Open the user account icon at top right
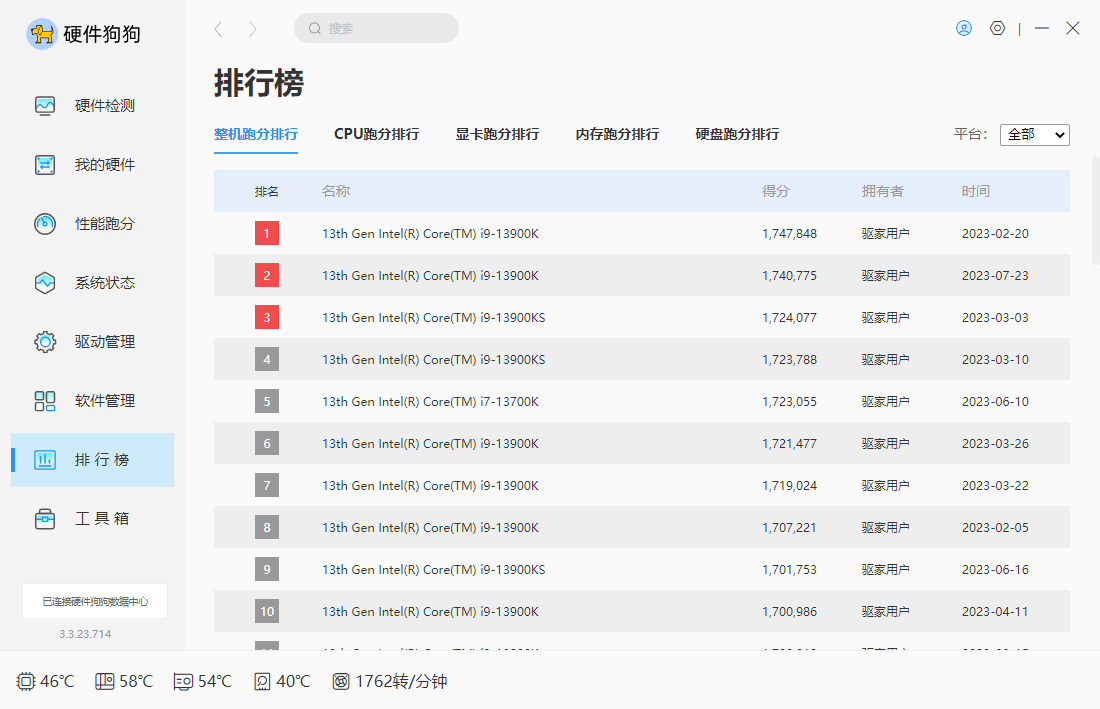 [x=963, y=28]
